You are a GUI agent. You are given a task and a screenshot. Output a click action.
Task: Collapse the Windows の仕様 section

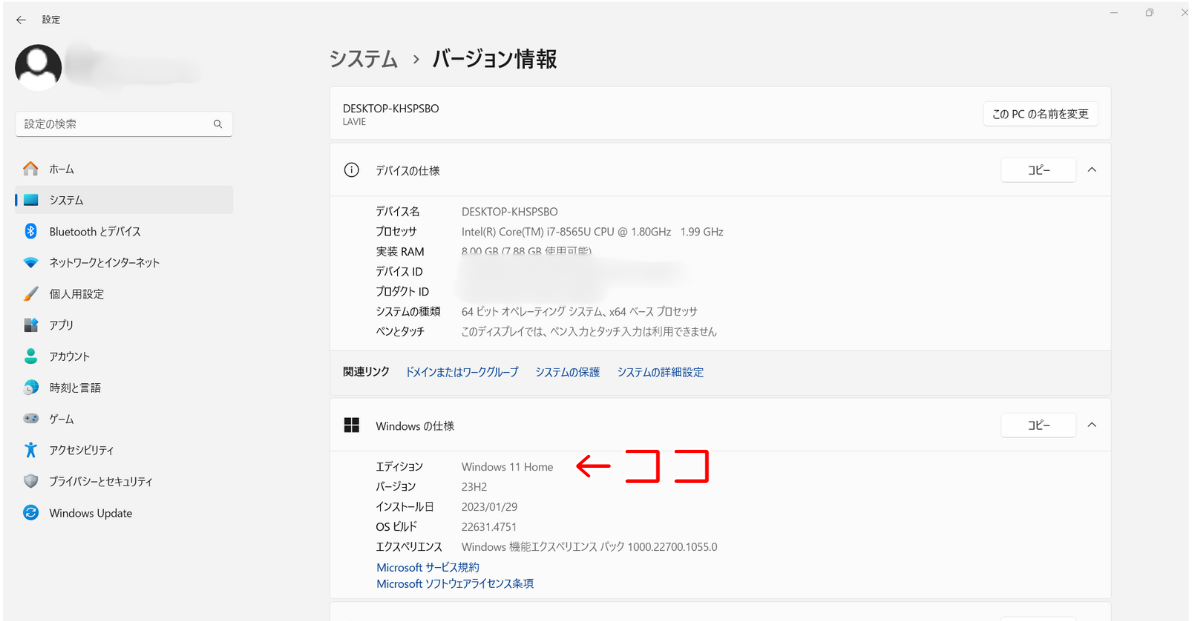tap(1092, 425)
